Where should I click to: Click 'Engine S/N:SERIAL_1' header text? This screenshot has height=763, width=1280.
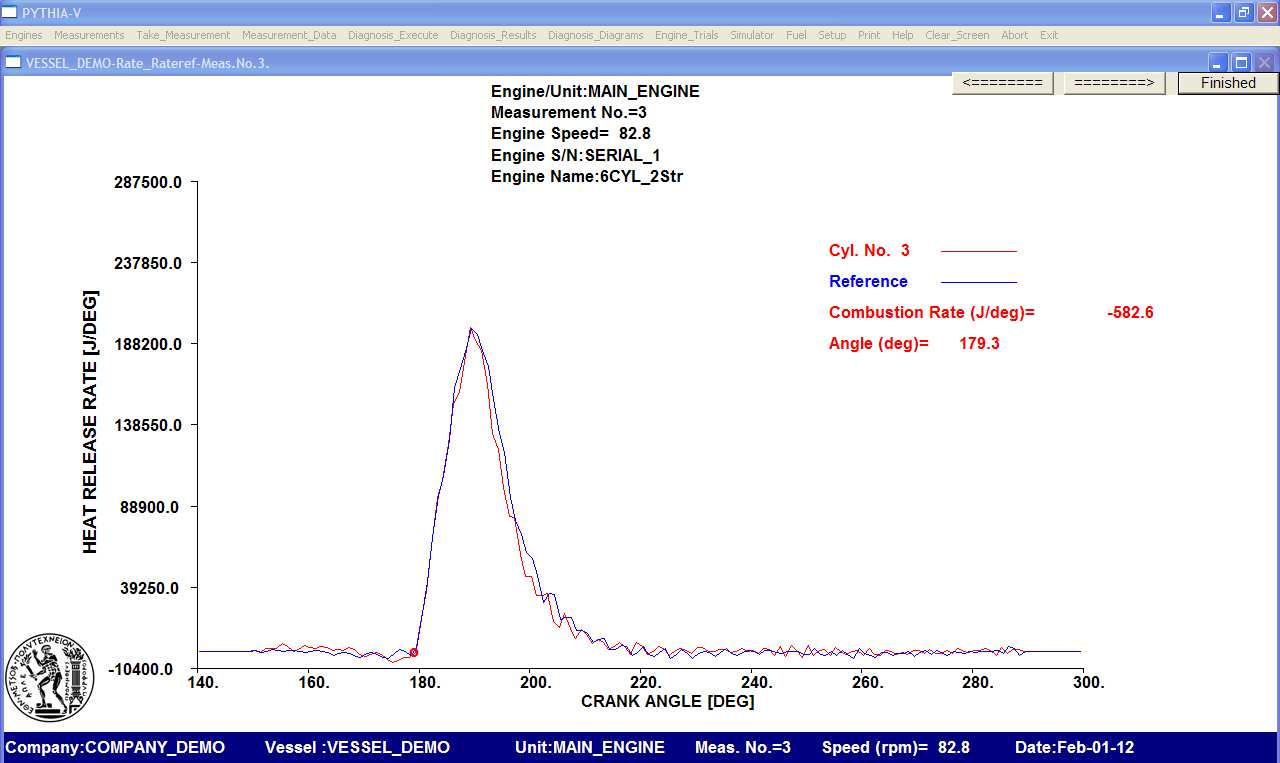(575, 155)
